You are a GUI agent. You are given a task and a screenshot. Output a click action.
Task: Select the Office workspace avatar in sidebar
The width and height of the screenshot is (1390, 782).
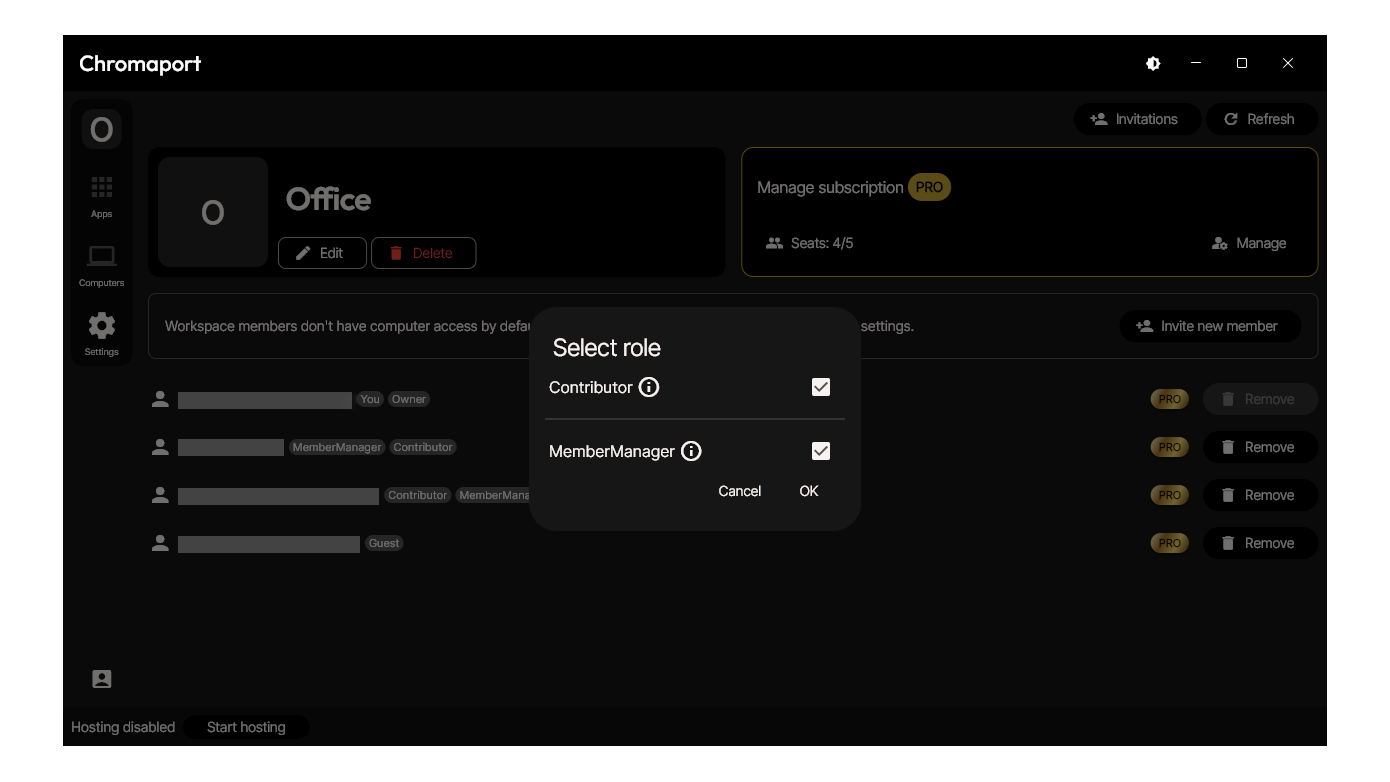pyautogui.click(x=102, y=129)
